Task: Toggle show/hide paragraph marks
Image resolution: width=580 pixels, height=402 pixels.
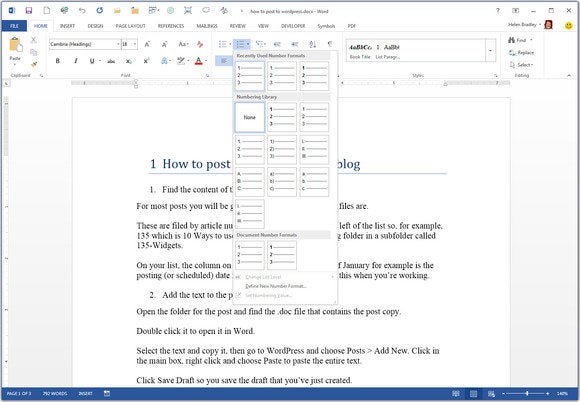Action: click(330, 44)
